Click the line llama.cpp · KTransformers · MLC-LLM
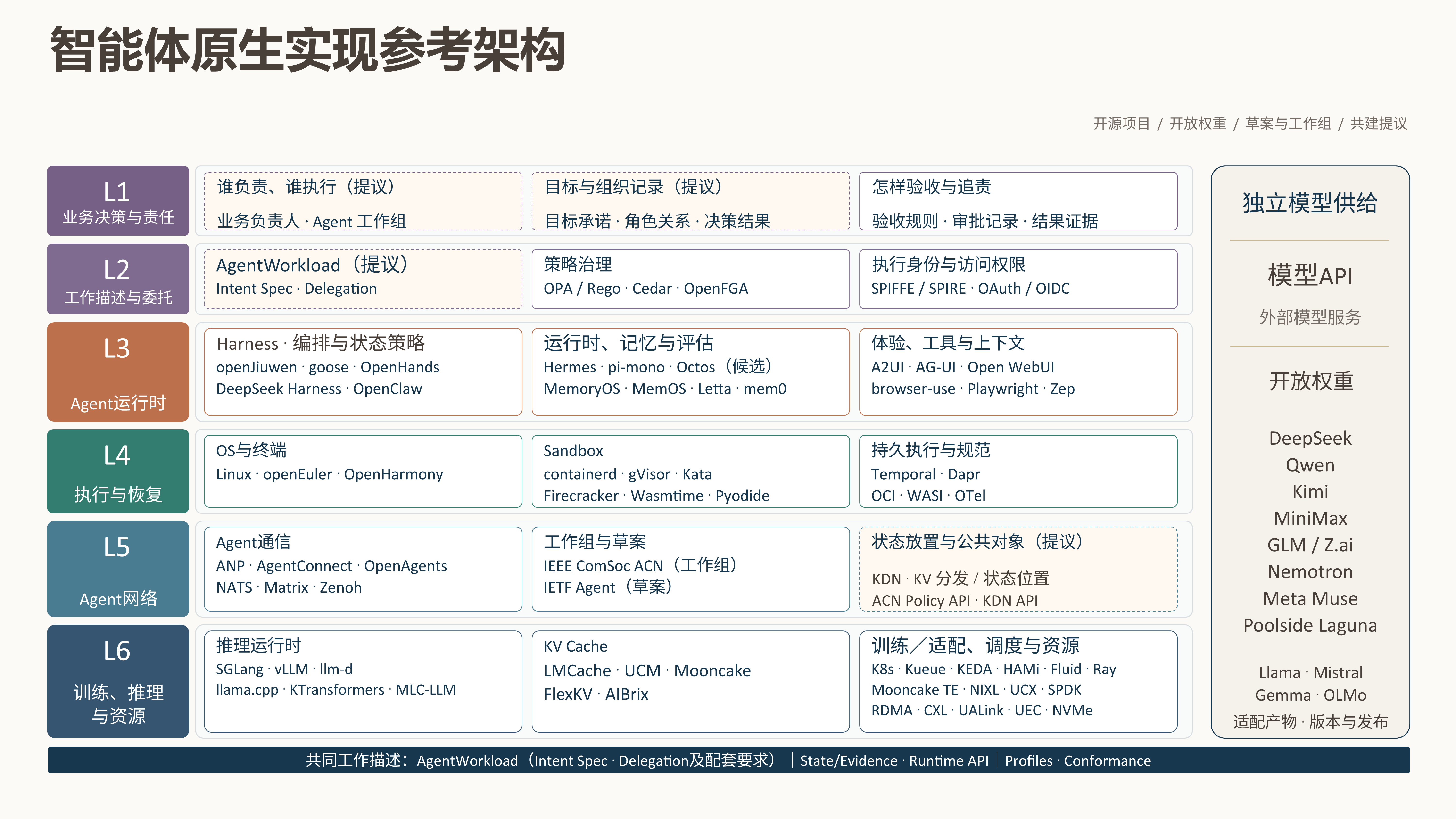 tap(336, 690)
